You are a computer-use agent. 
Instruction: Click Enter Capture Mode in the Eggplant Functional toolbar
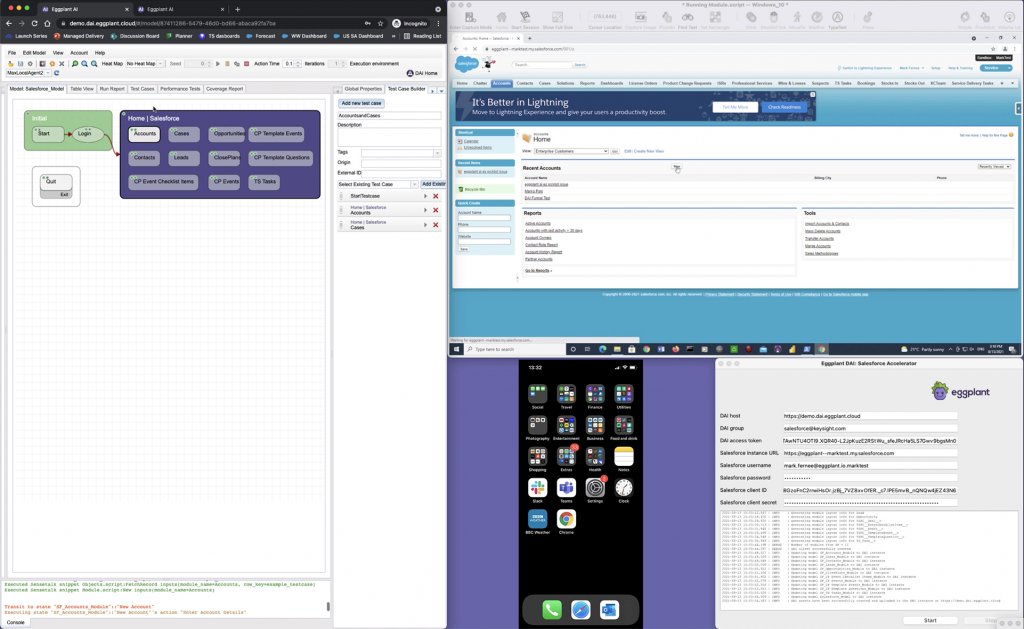click(x=470, y=20)
